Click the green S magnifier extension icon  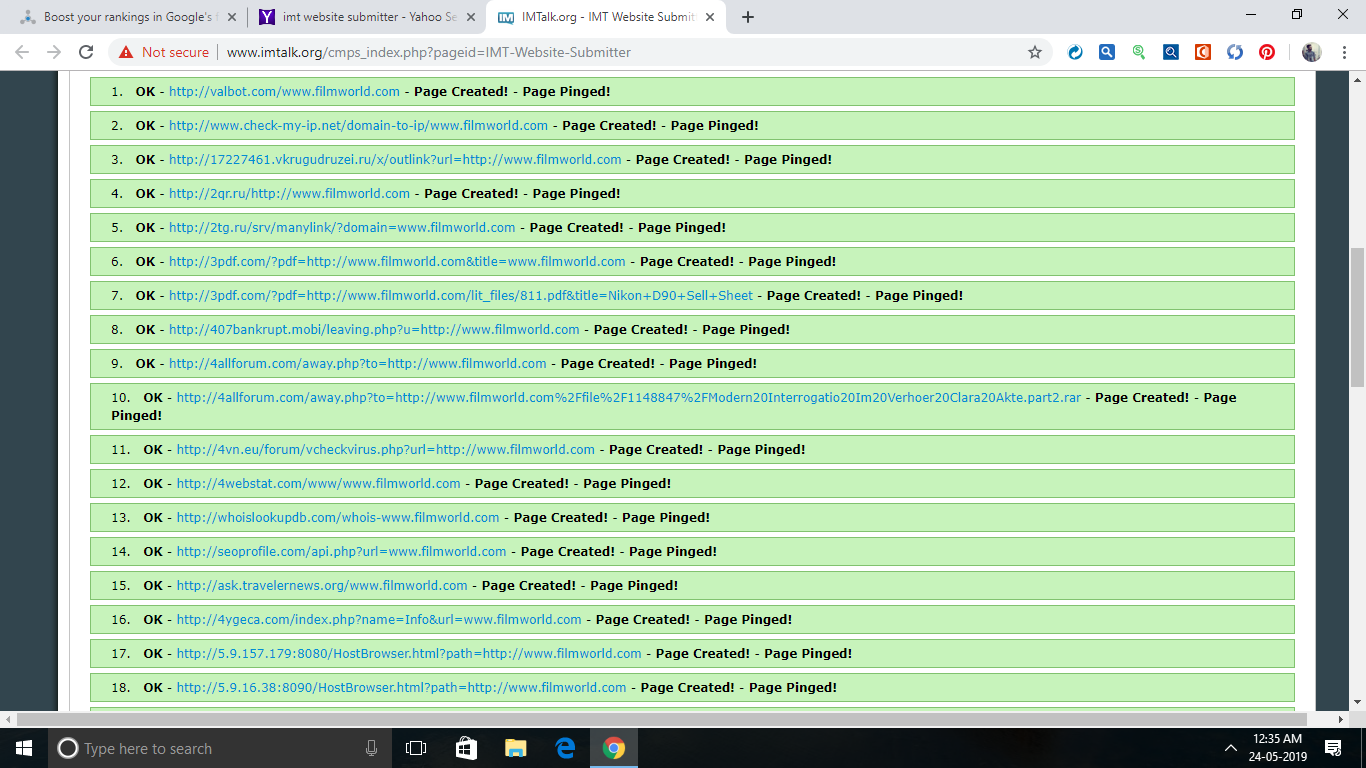(1139, 52)
